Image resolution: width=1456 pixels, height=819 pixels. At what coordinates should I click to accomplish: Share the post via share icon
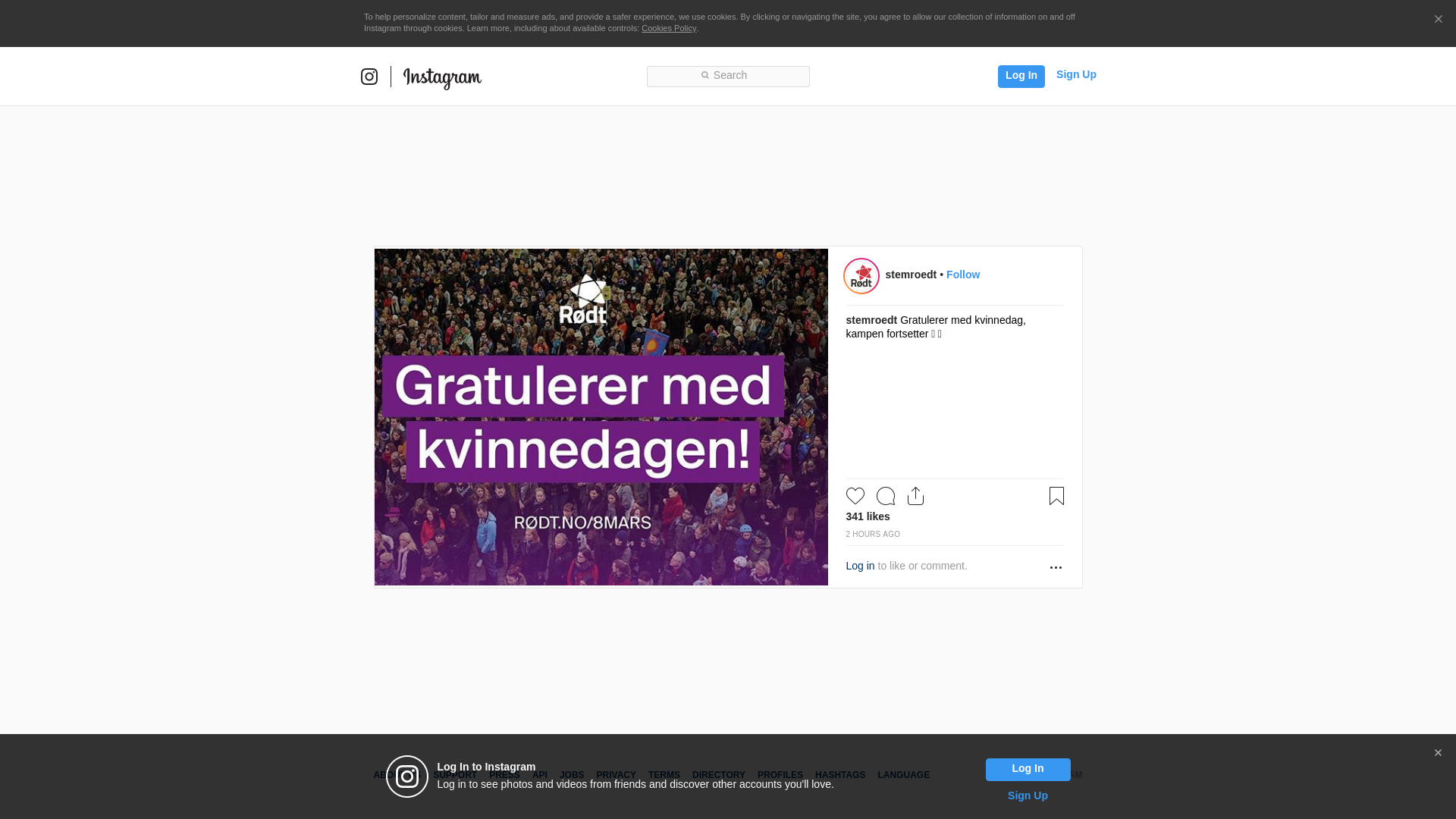pos(916,496)
